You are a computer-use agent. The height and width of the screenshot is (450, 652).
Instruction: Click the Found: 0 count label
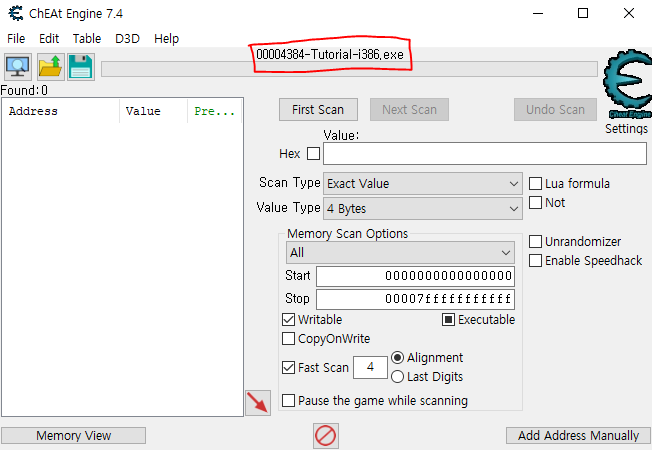click(24, 90)
